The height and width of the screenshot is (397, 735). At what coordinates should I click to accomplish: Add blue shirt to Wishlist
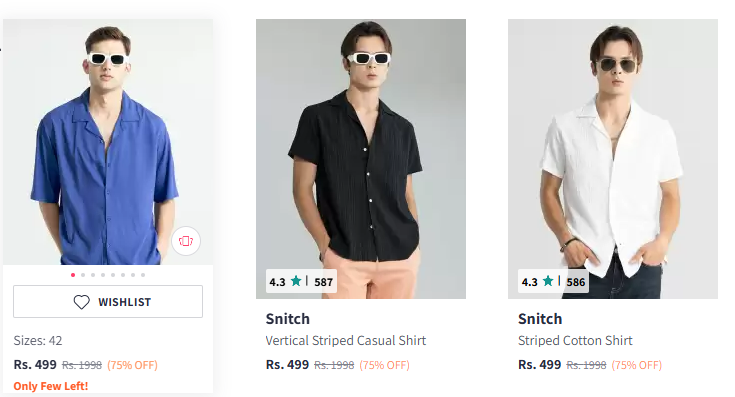[x=108, y=301]
